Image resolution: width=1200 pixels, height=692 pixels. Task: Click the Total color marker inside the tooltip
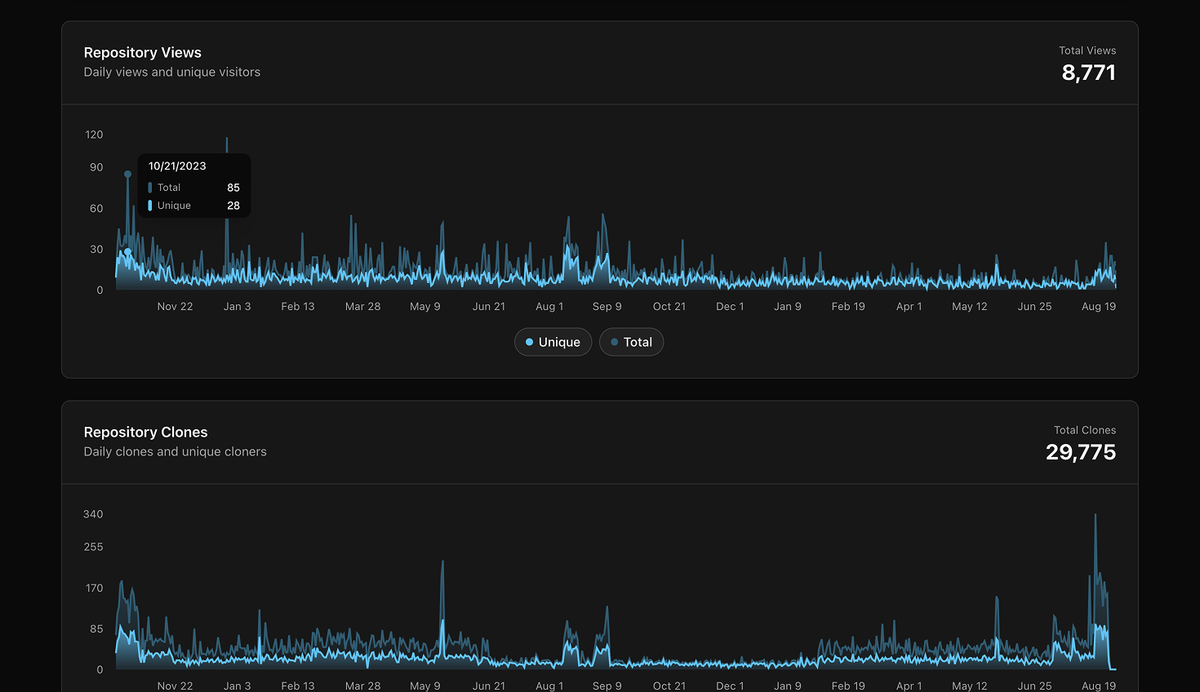point(151,187)
